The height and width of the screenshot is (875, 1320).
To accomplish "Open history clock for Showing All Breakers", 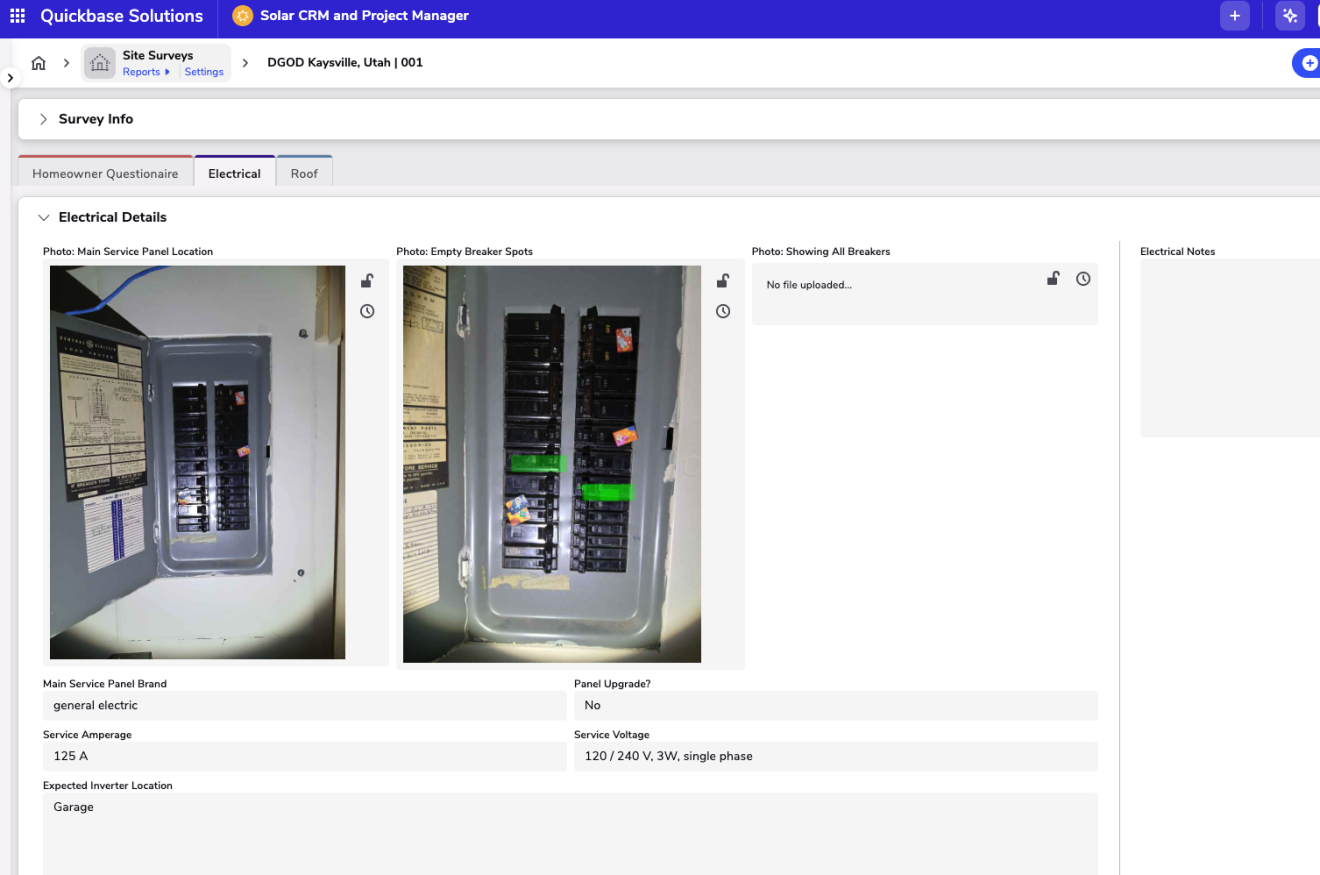I will [x=1083, y=279].
